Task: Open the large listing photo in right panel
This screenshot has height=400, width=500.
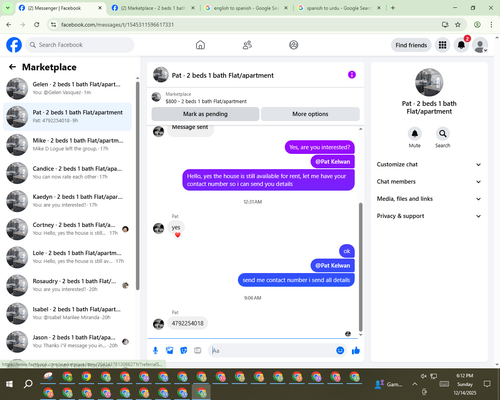Action: coord(429,82)
